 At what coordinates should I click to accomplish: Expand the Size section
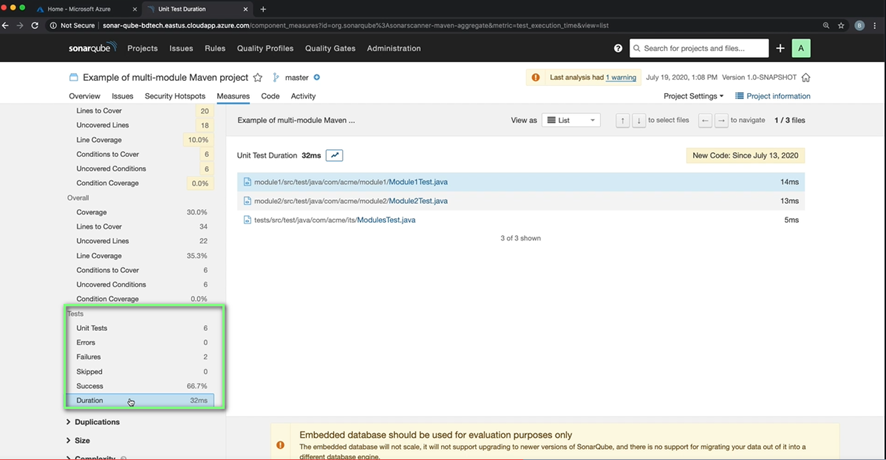tap(78, 440)
